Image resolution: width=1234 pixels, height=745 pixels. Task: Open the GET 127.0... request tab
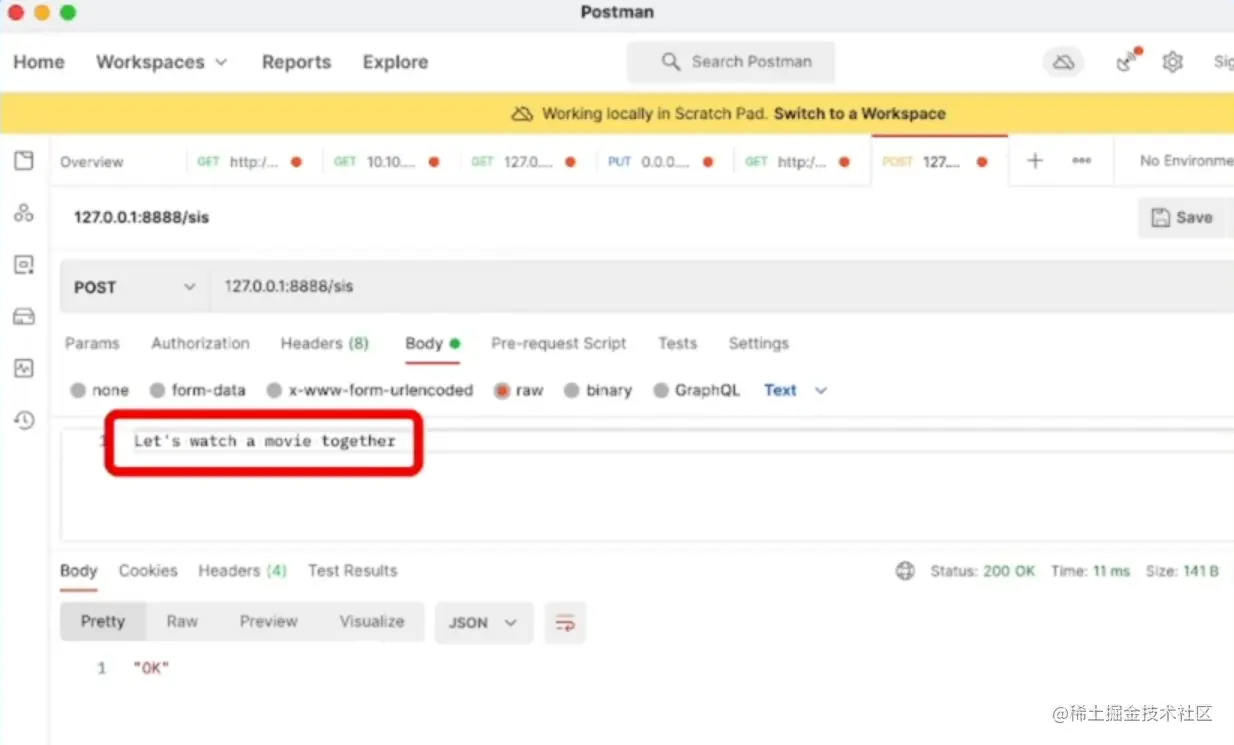pos(526,161)
